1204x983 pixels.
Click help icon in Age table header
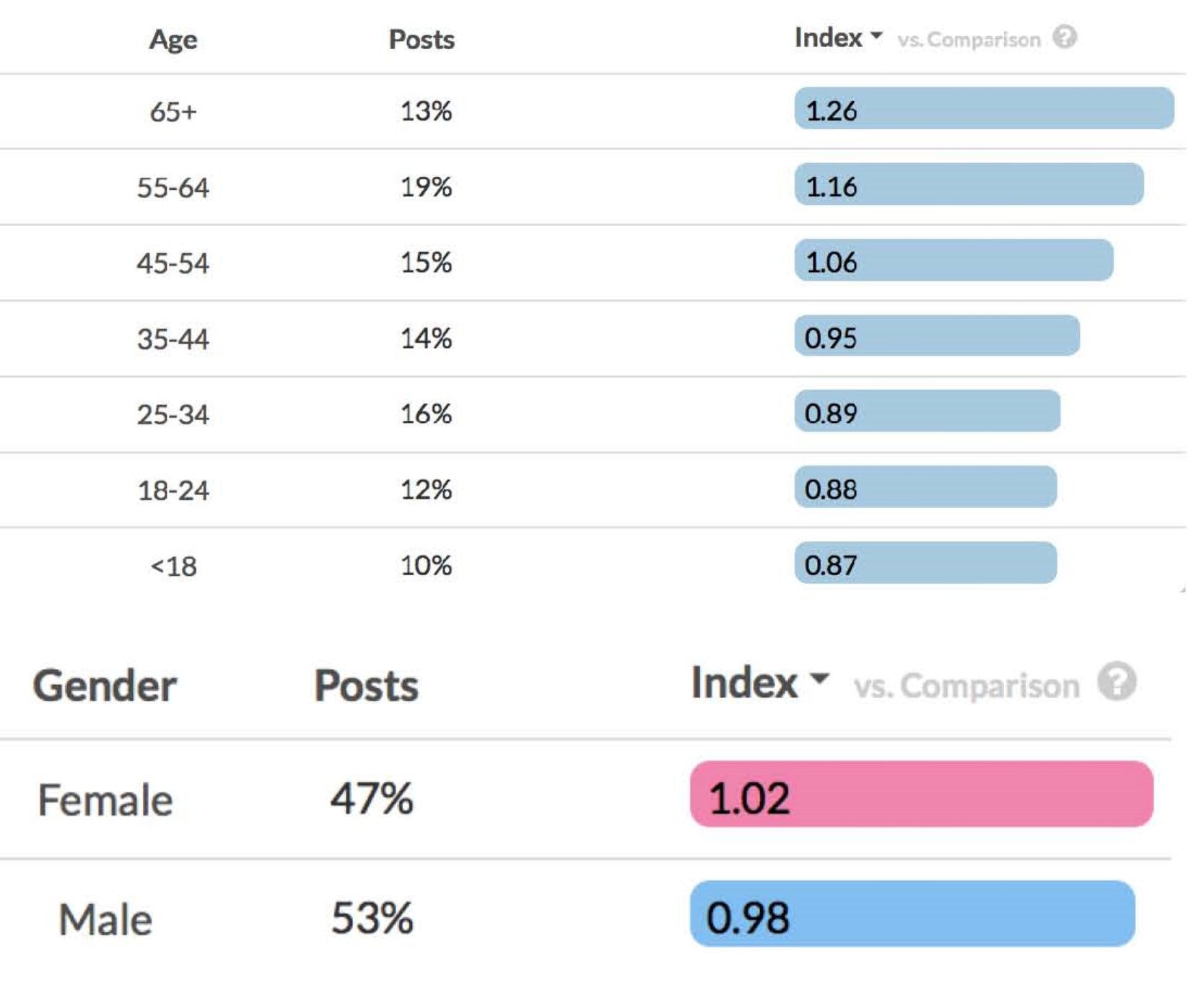1064,37
